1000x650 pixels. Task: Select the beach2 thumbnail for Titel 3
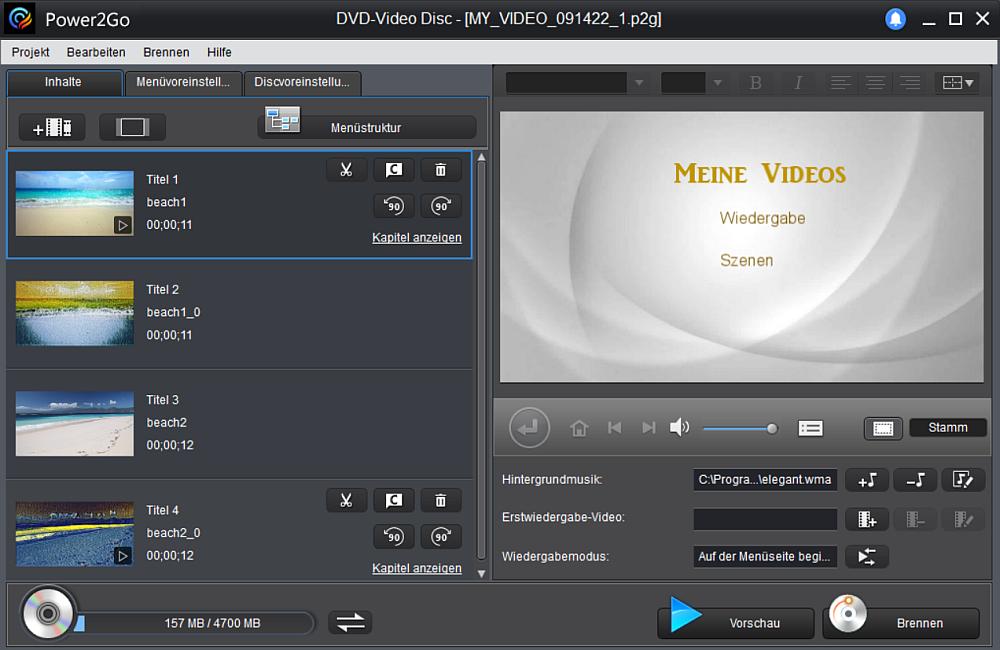tap(75, 423)
